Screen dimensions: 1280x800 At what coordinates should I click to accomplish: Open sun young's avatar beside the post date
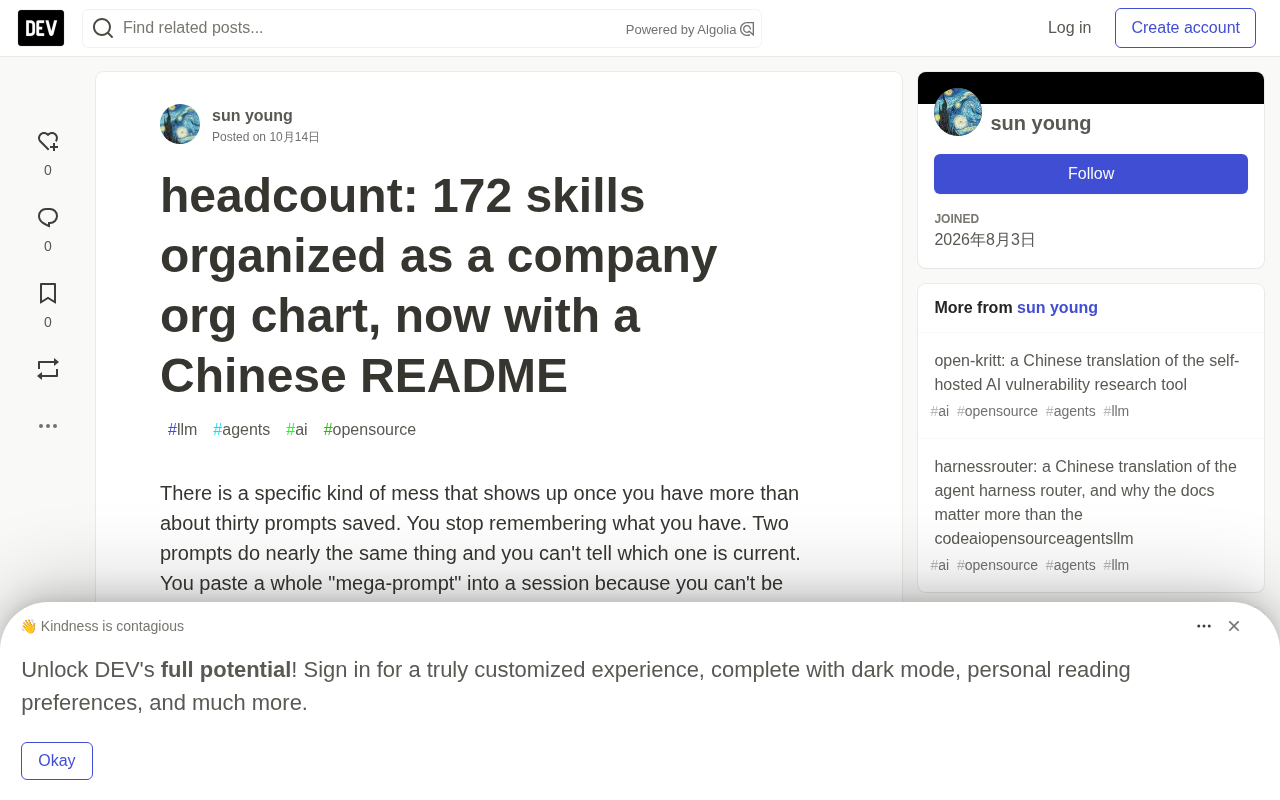point(180,124)
